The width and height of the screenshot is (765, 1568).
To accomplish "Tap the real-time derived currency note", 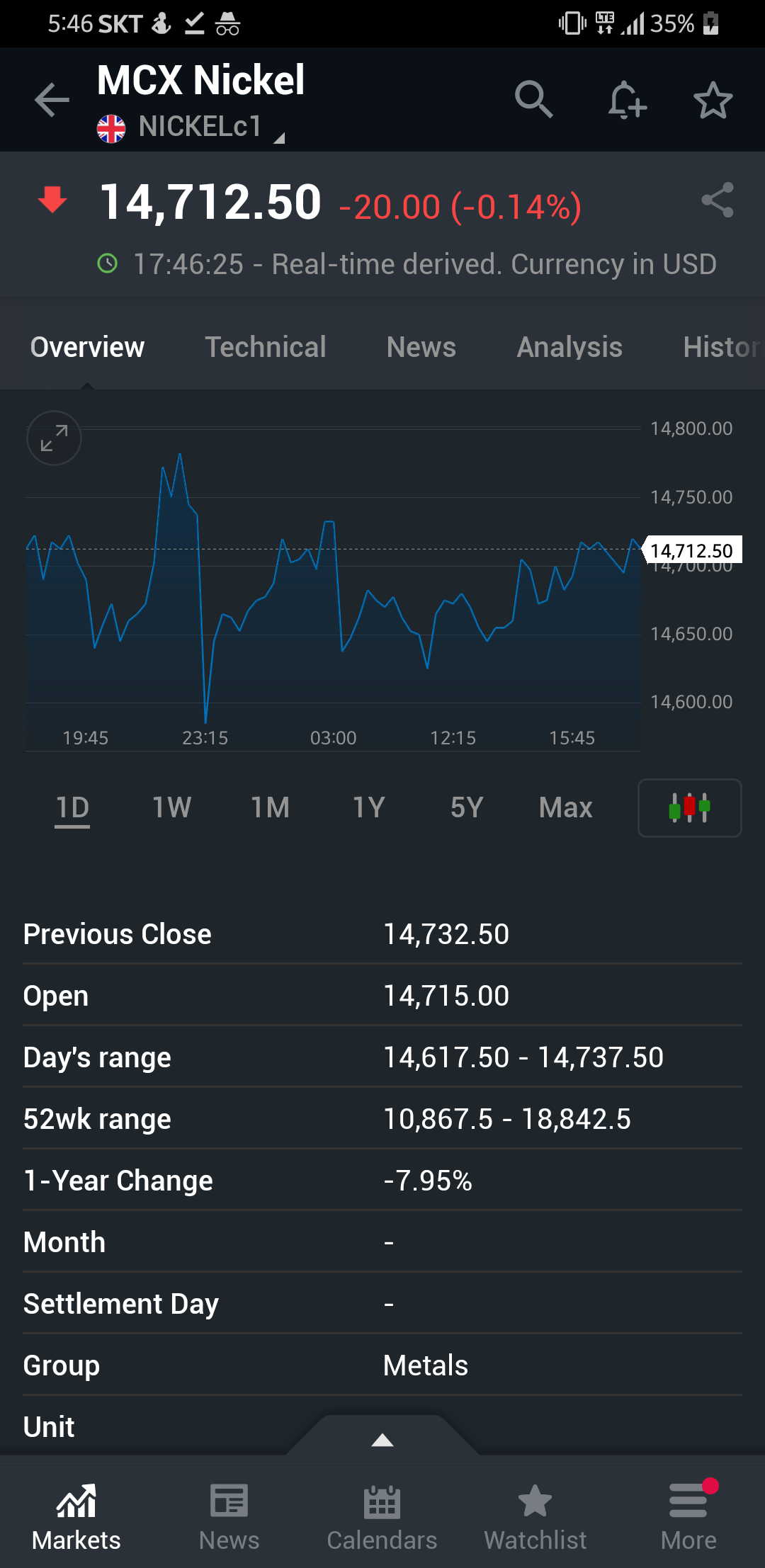I will coord(425,264).
